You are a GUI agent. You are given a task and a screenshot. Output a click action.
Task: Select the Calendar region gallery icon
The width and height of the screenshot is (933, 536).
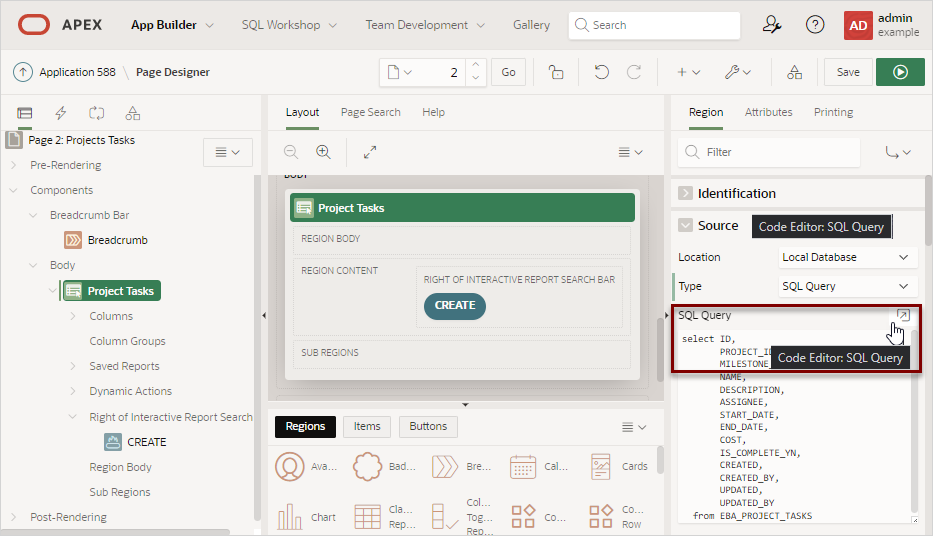[522, 466]
